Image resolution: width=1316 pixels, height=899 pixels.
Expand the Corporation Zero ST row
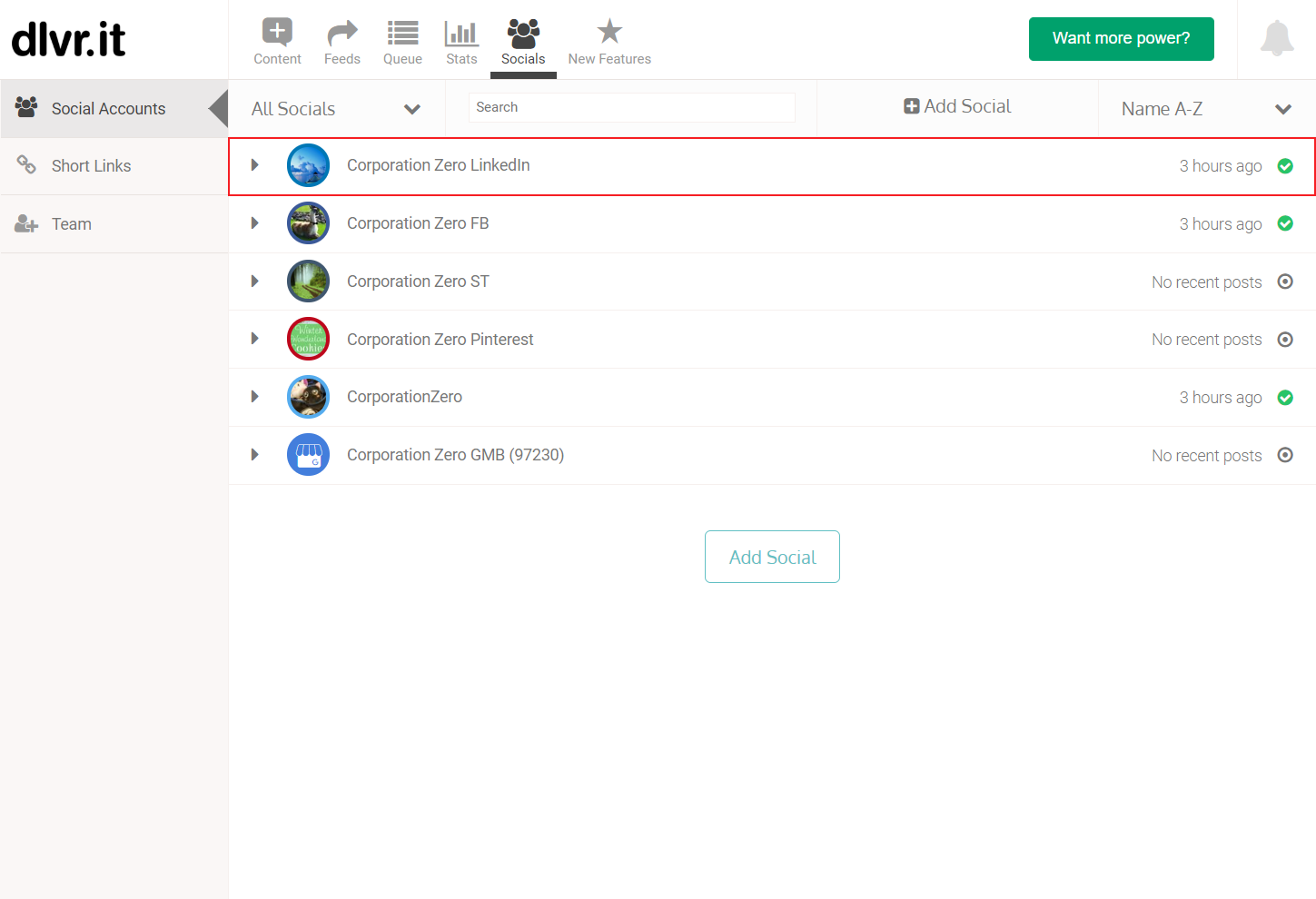[x=255, y=282]
